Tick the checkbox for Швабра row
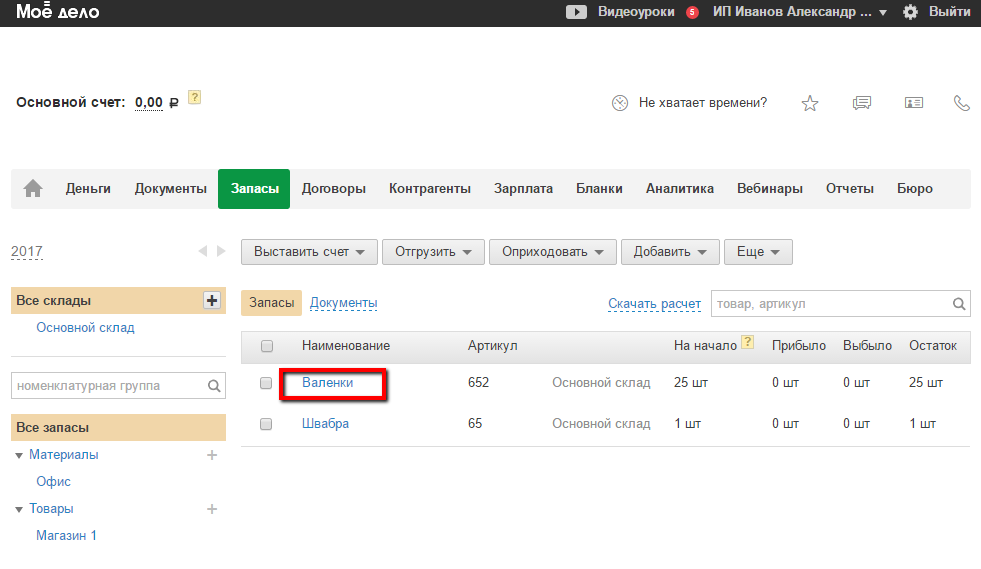Image resolution: width=981 pixels, height=569 pixels. [266, 424]
